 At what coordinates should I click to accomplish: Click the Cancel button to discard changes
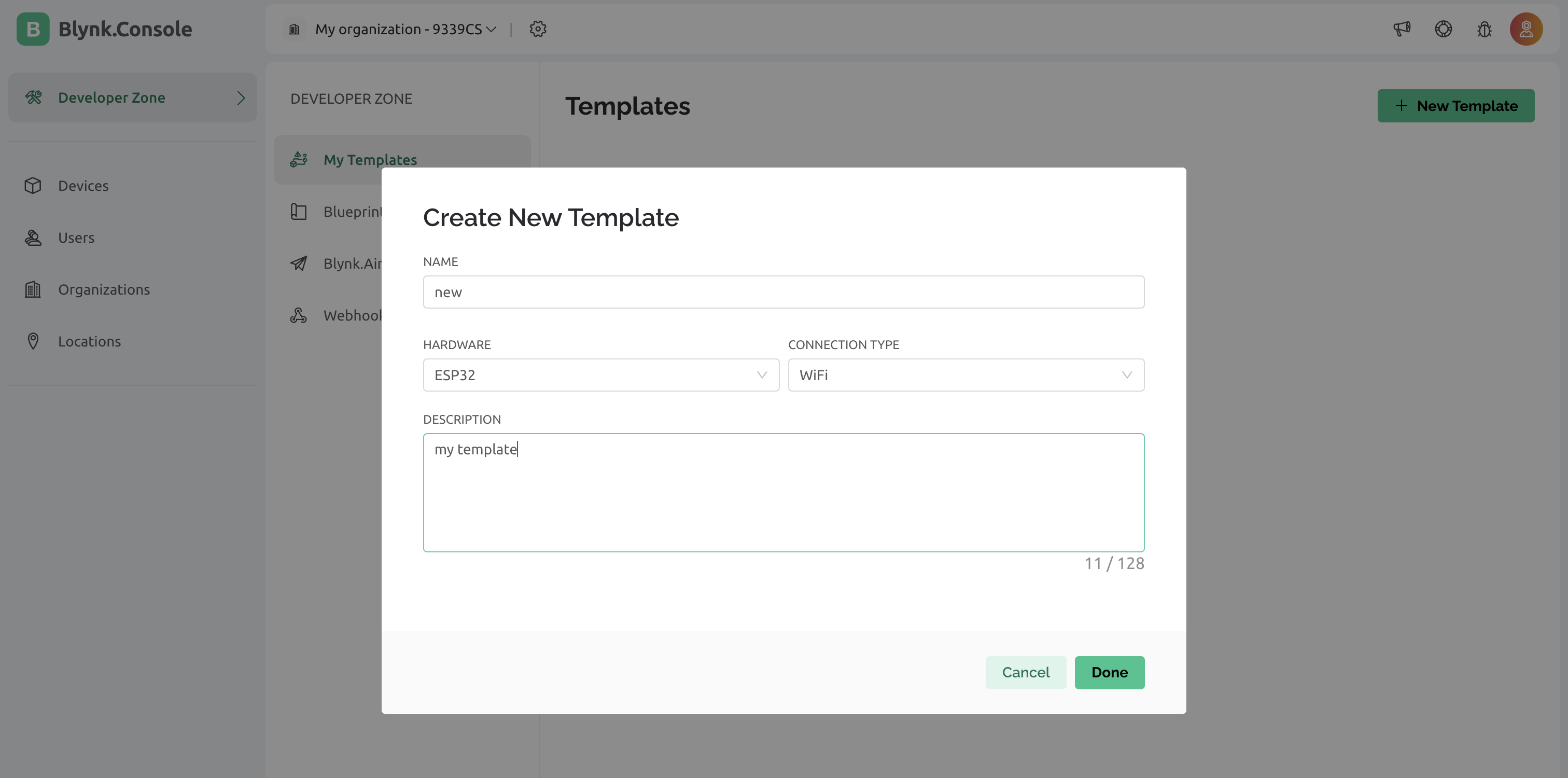click(x=1026, y=672)
